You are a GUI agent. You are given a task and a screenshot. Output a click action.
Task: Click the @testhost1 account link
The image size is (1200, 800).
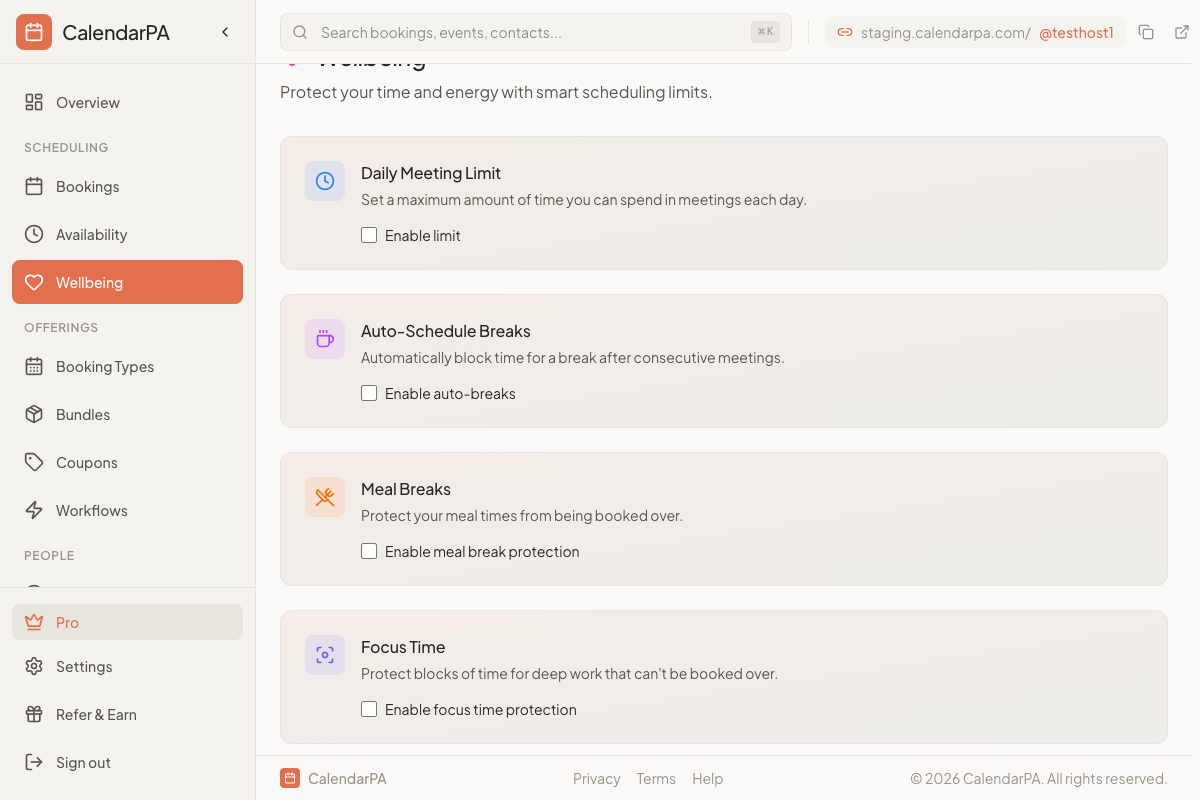(x=1077, y=32)
